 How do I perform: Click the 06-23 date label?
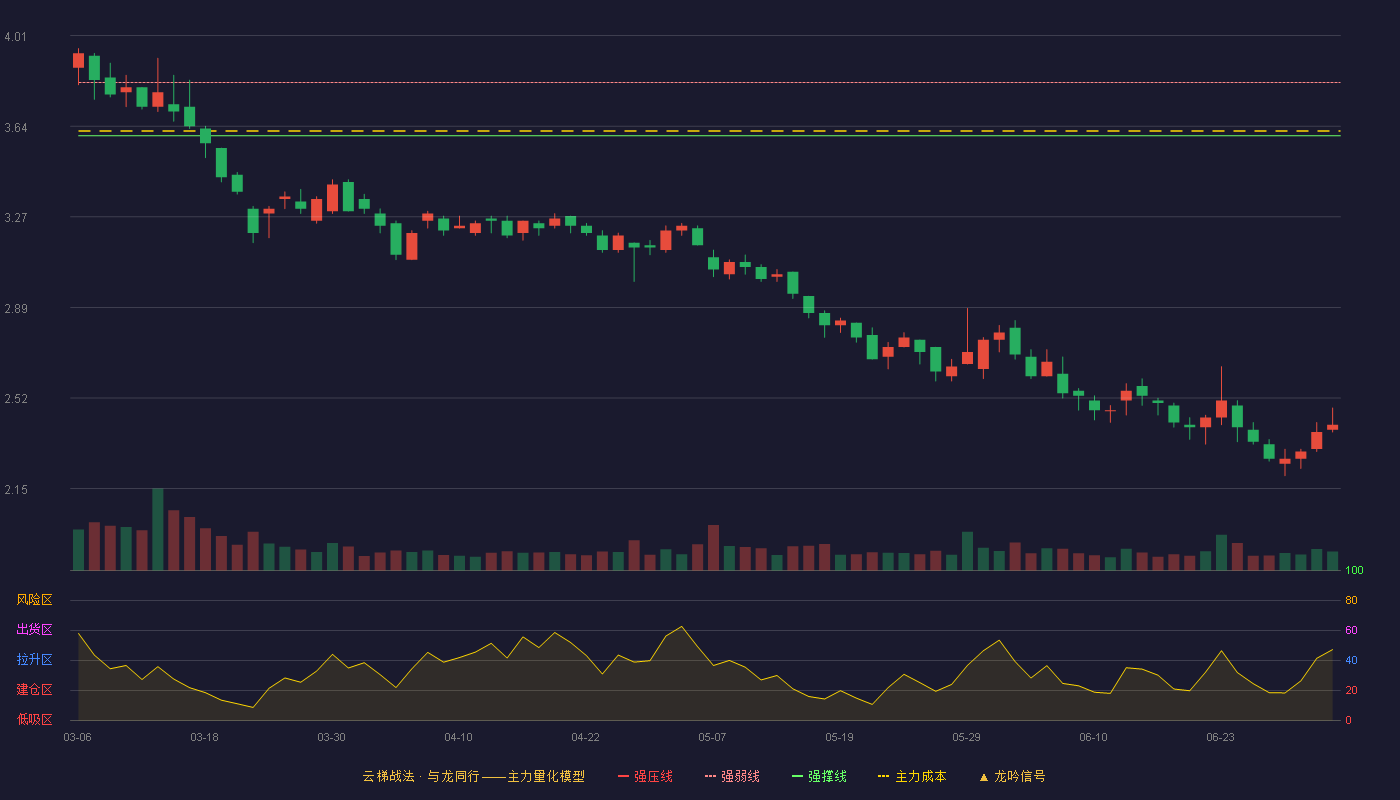[1220, 737]
